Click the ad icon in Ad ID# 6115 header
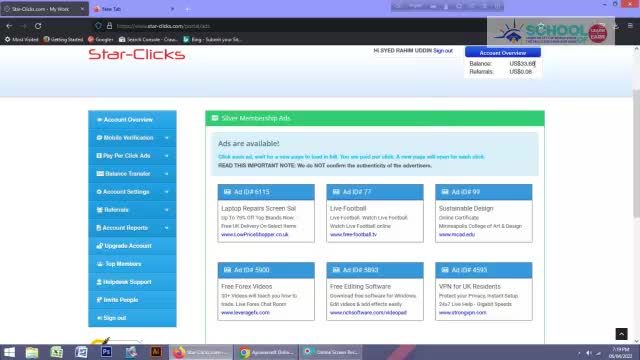 227,192
